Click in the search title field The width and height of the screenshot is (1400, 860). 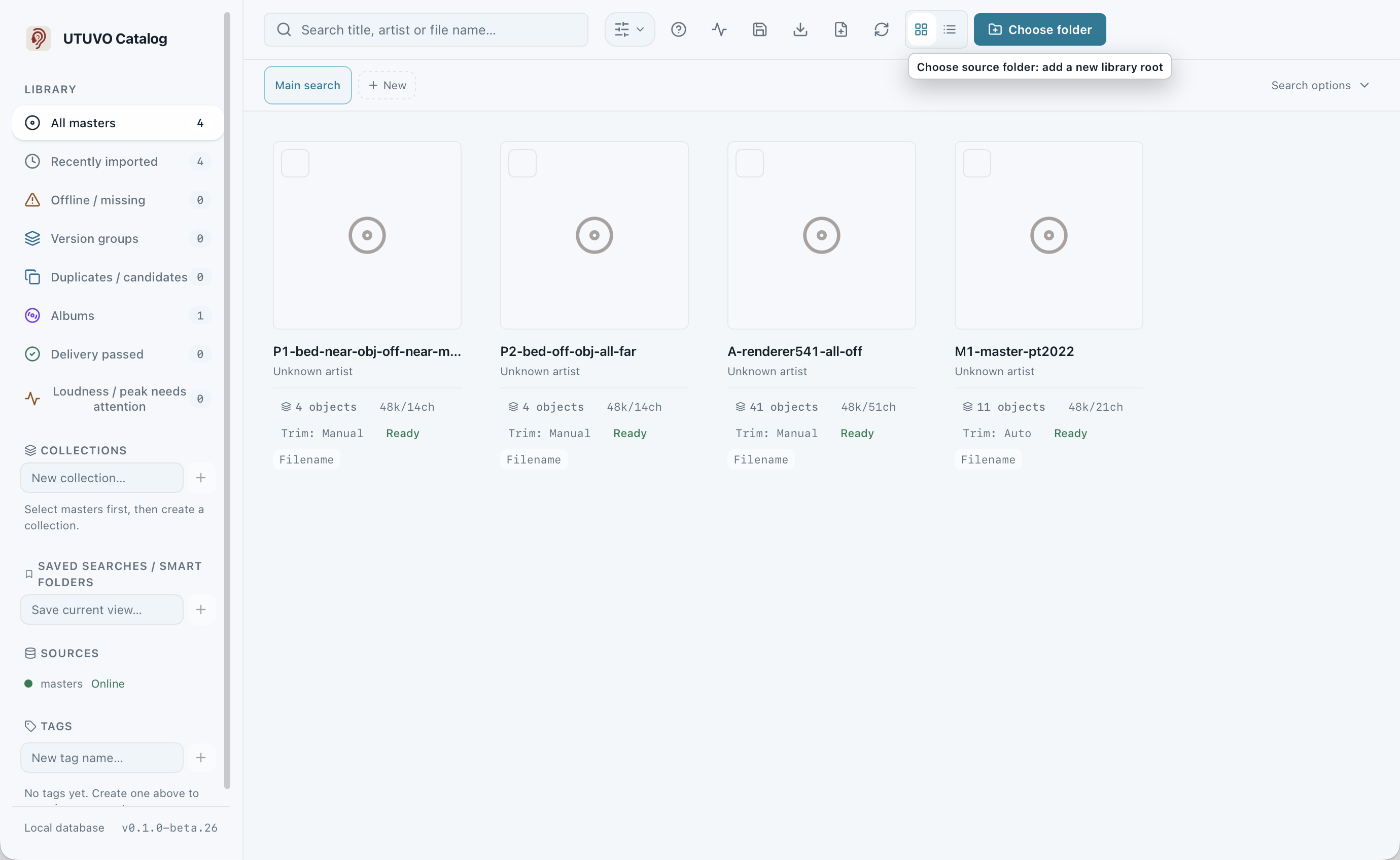click(426, 29)
